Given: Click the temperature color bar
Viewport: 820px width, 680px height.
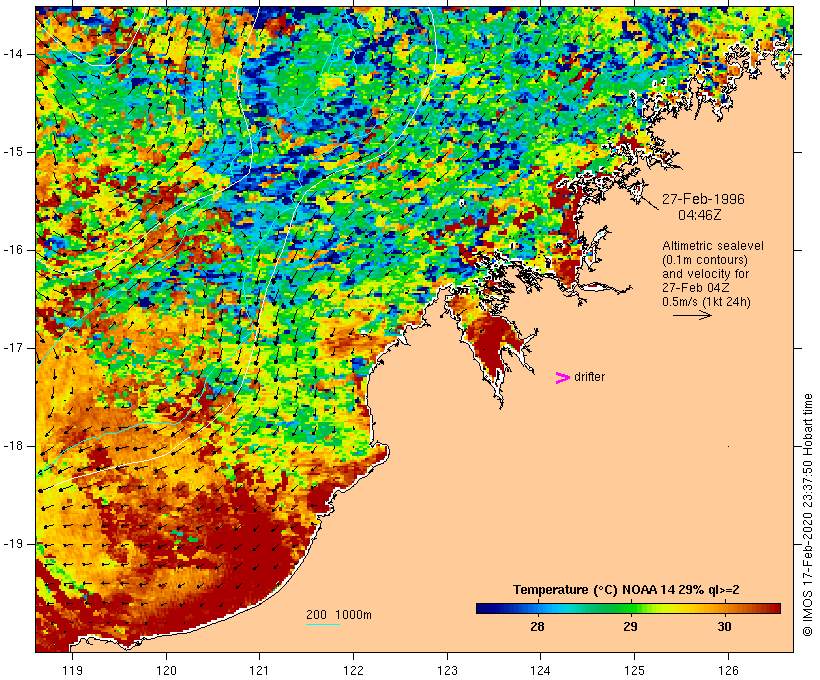Looking at the screenshot, I should click(628, 608).
